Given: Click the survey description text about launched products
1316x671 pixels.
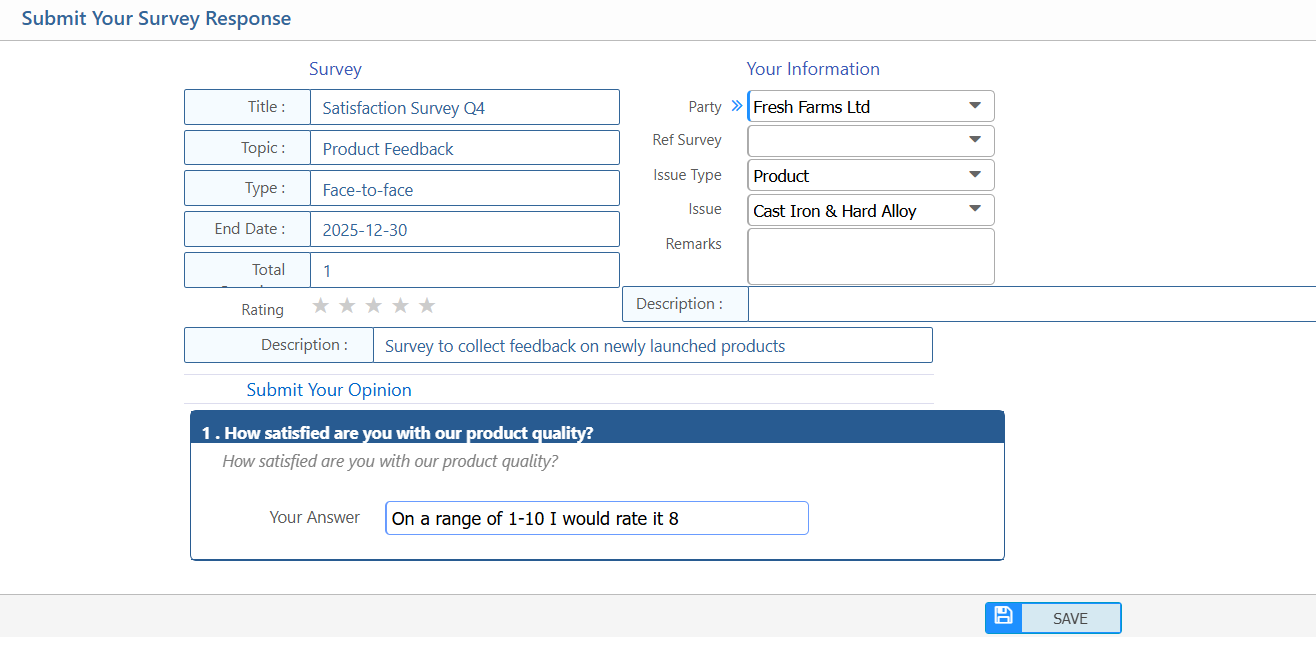Looking at the screenshot, I should click(x=585, y=346).
